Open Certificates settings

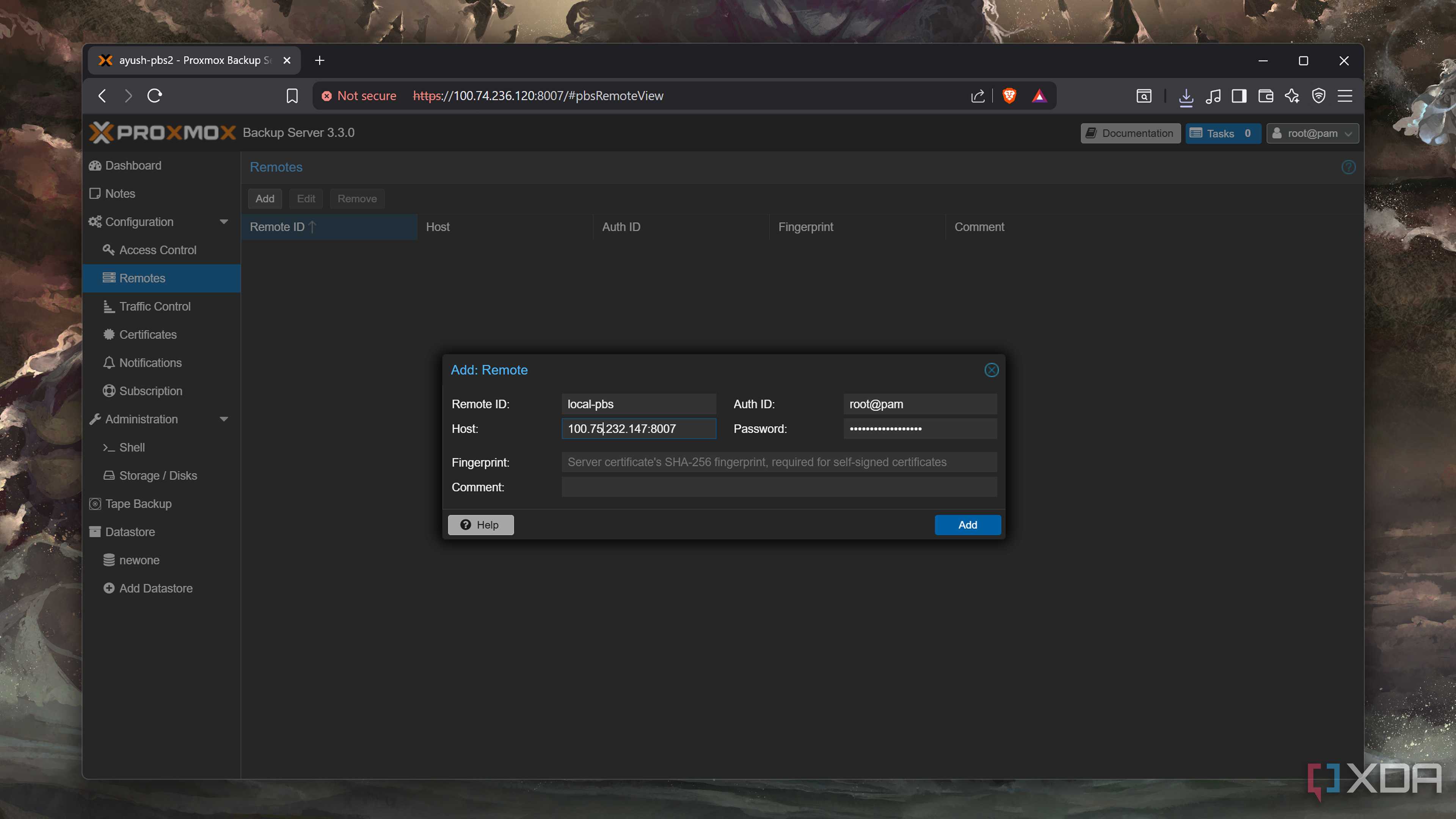[162, 334]
